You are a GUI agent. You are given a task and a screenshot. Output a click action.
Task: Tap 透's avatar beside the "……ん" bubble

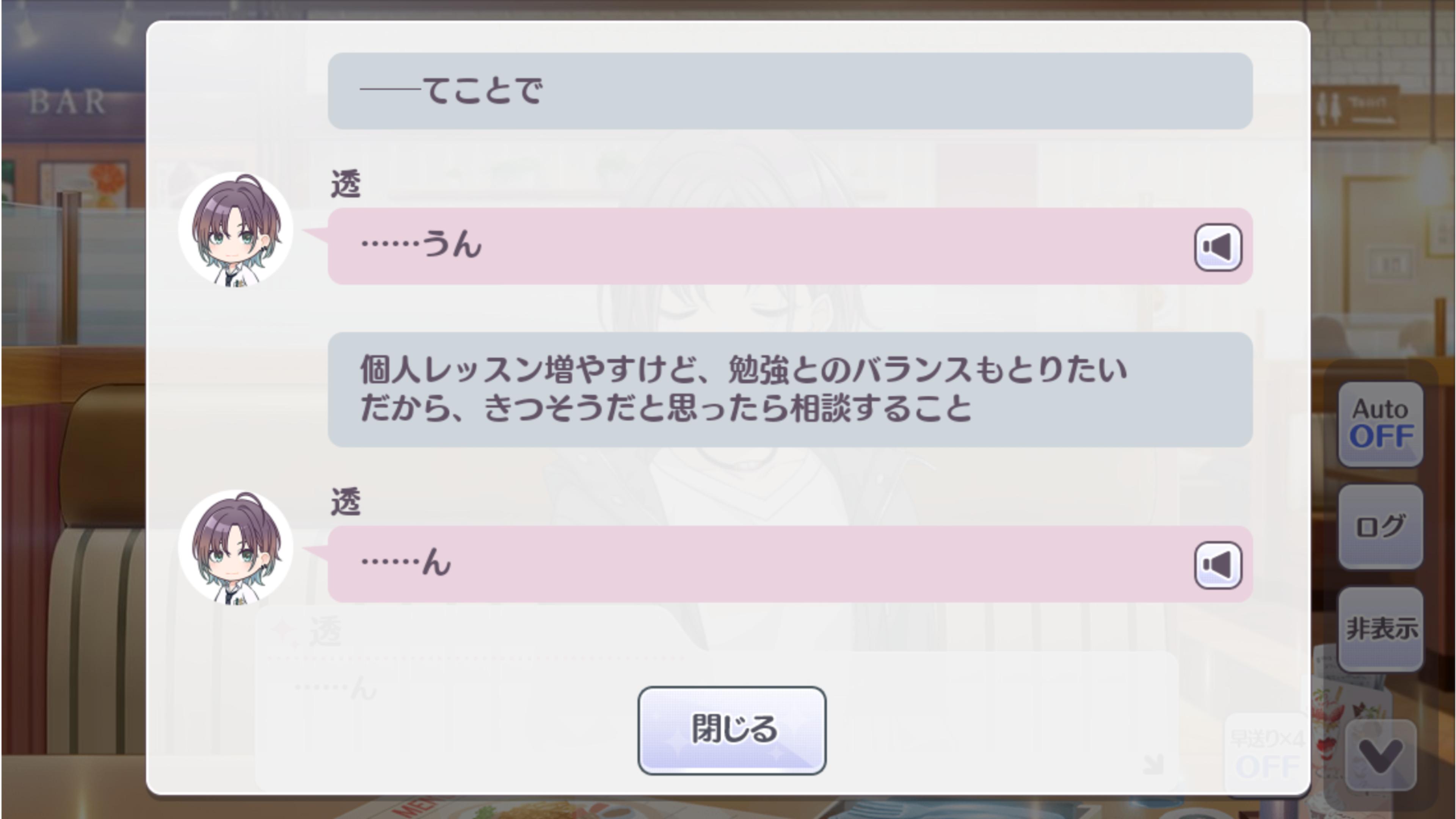pos(236,547)
